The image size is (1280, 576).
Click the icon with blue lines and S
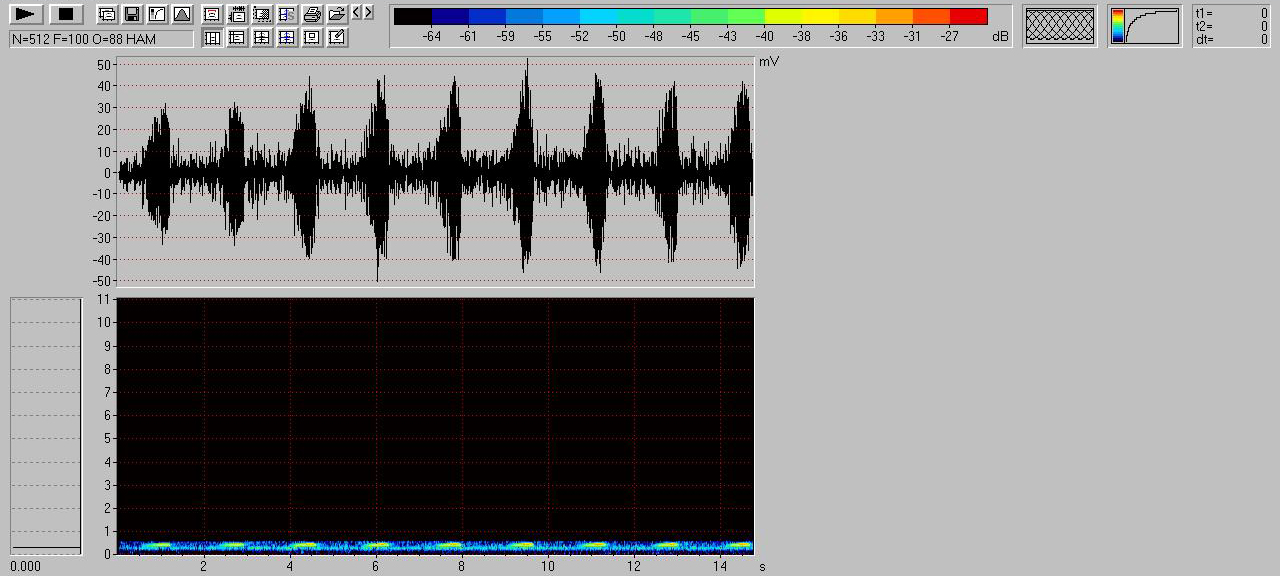286,14
